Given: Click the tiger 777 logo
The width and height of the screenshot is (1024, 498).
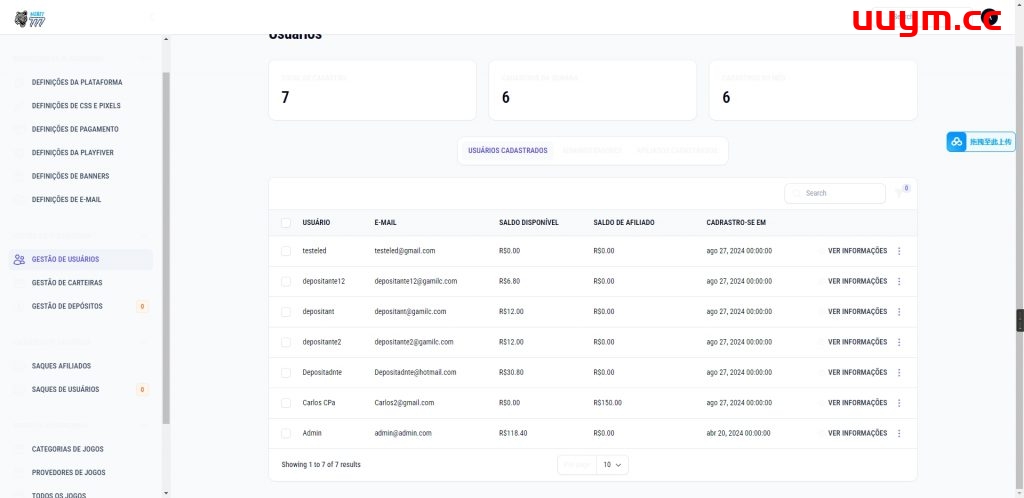Looking at the screenshot, I should [31, 17].
